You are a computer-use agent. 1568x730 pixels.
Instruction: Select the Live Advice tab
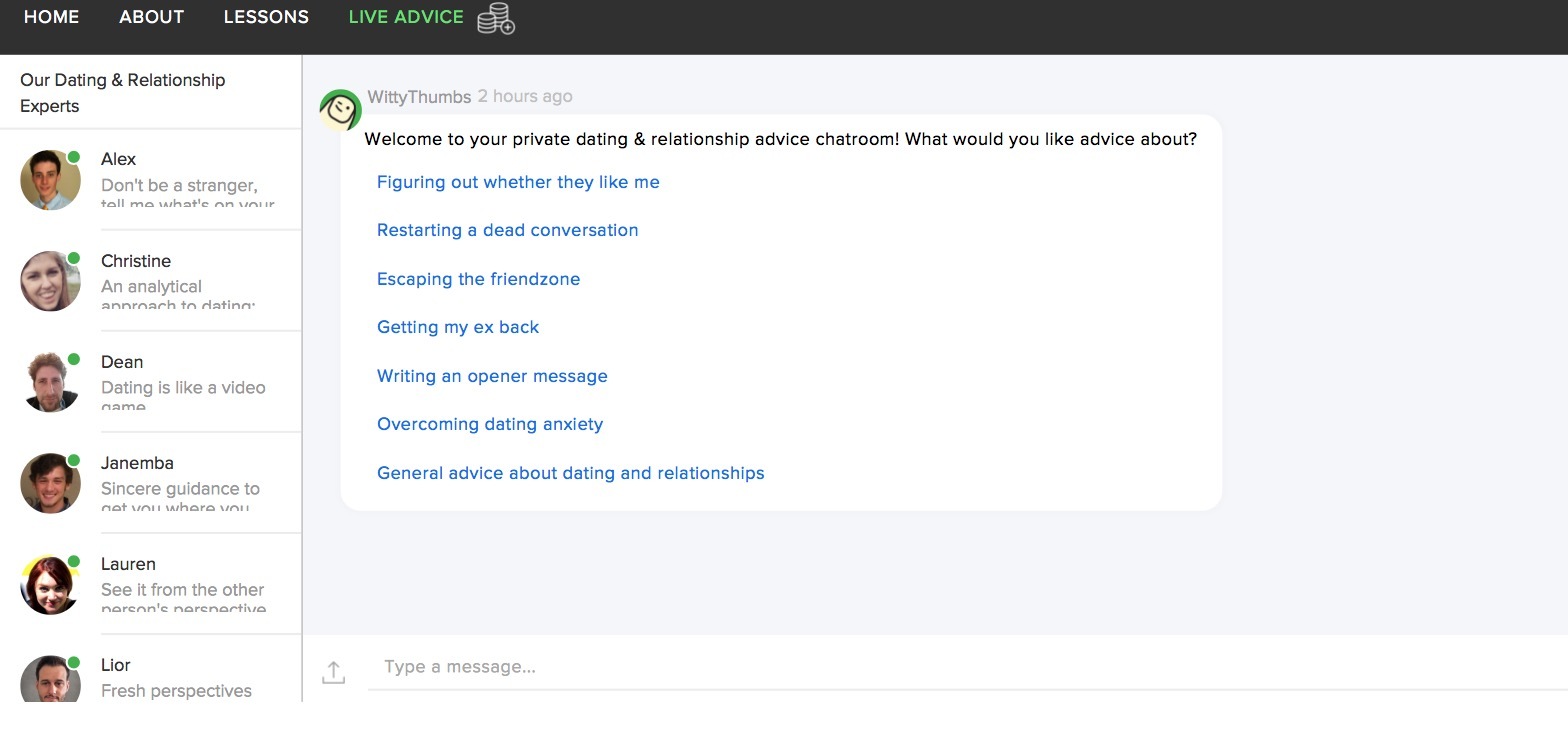point(406,17)
